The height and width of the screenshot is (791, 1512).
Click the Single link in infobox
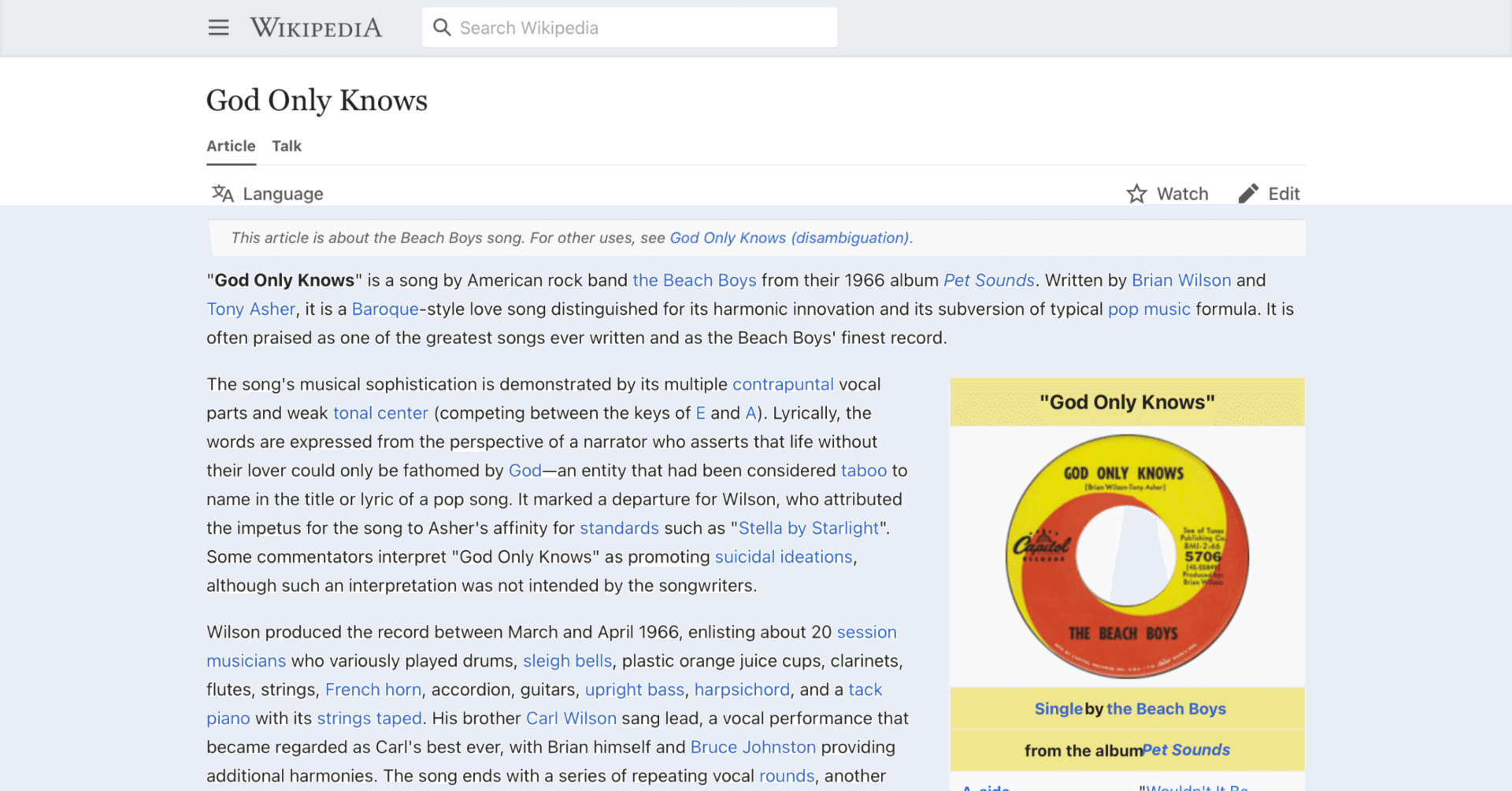coord(1058,709)
